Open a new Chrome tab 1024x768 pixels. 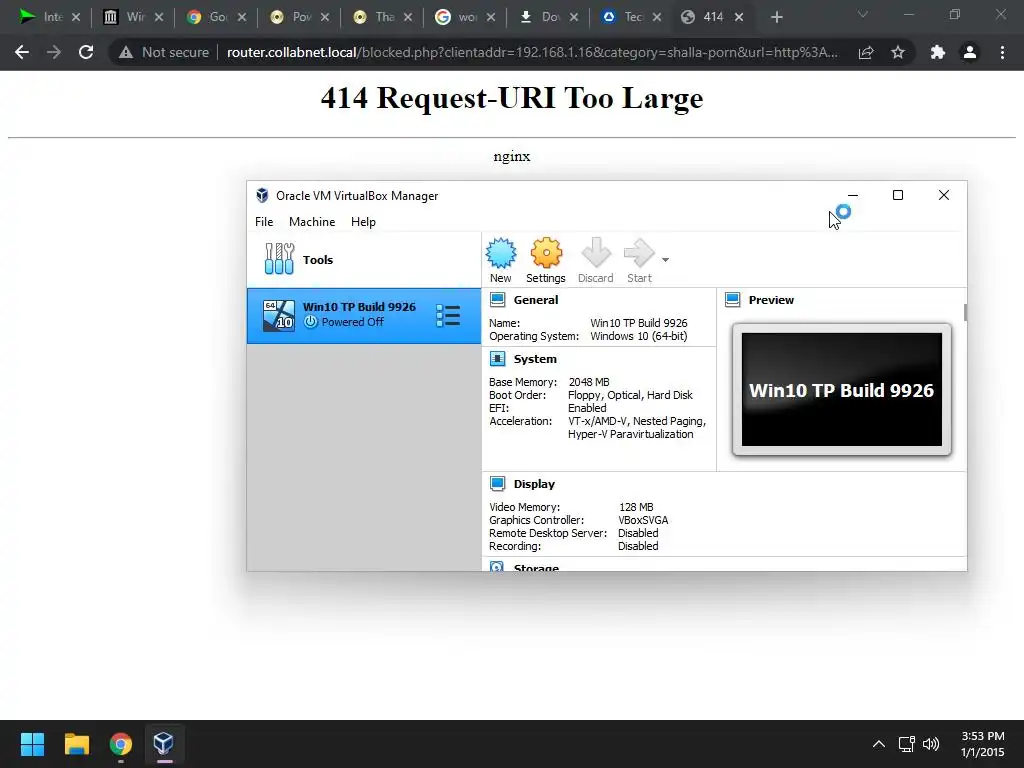(776, 18)
